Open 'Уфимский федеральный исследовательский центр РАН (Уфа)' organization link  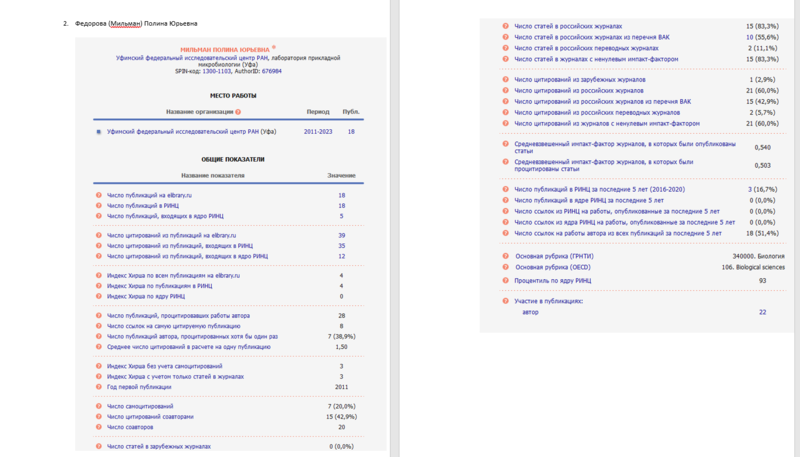[x=191, y=131]
